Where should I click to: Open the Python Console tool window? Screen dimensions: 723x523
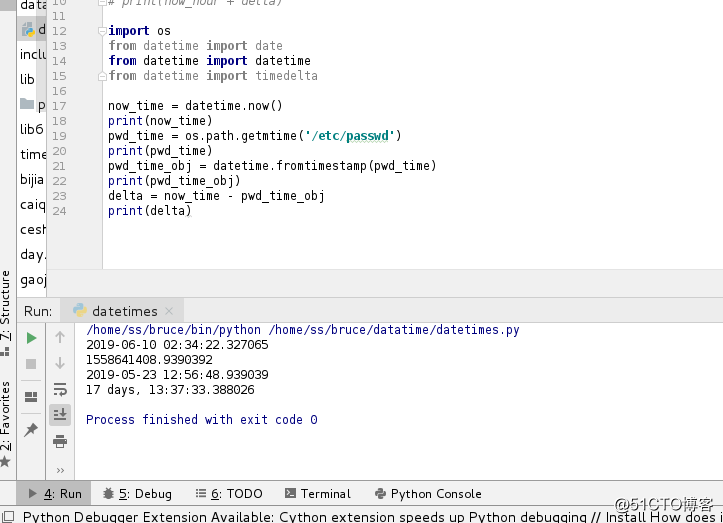[428, 494]
